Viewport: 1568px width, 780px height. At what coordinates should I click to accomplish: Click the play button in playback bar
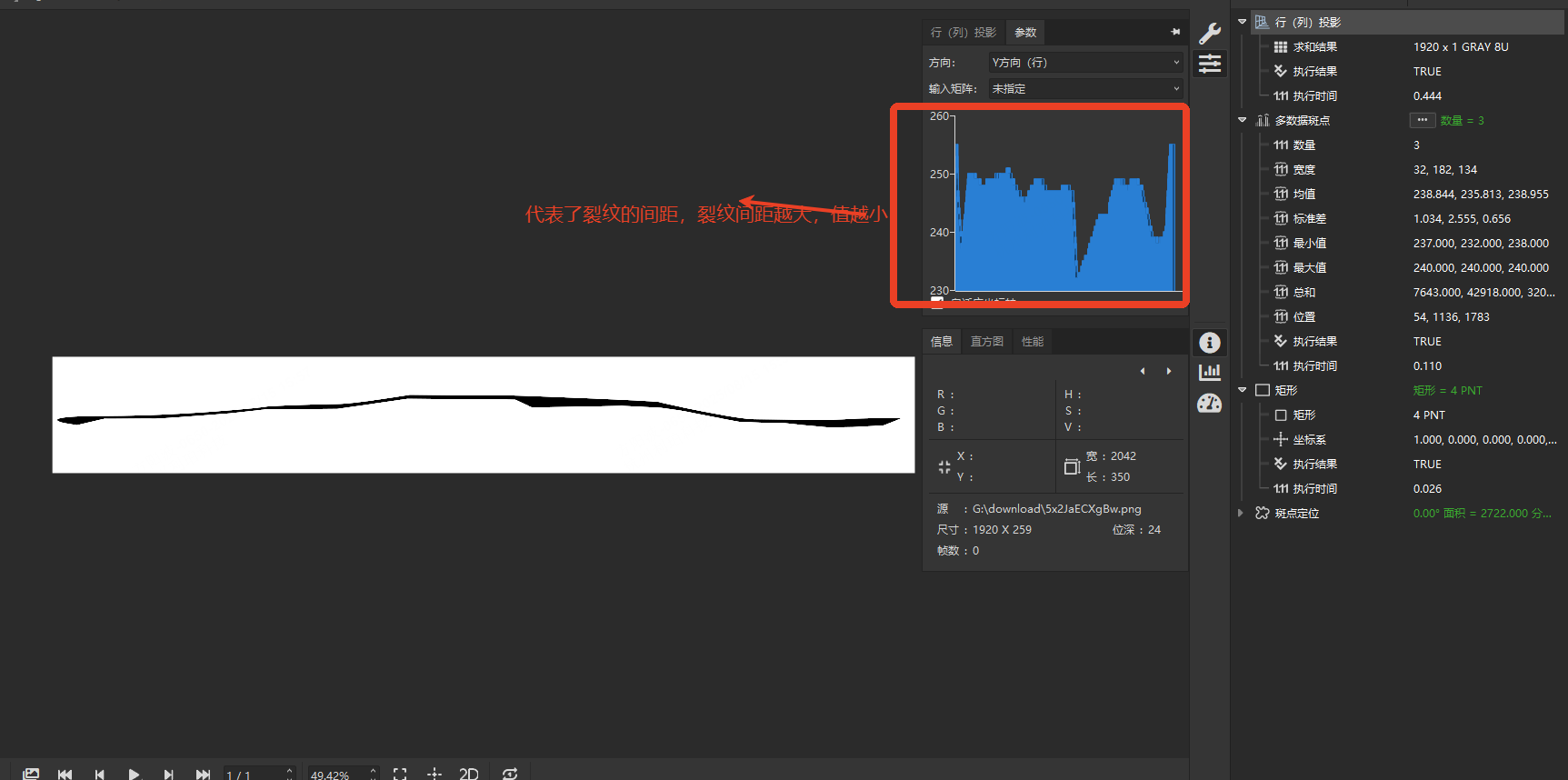[x=134, y=774]
